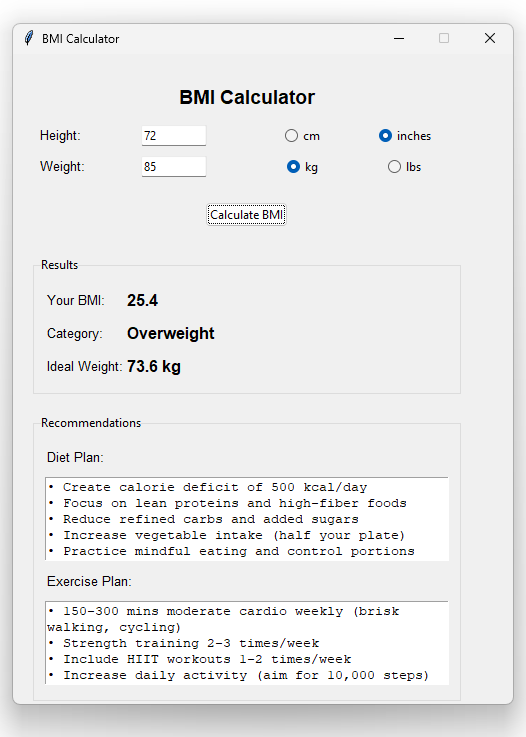Click the disabled maximize button
The height and width of the screenshot is (737, 526).
(444, 38)
